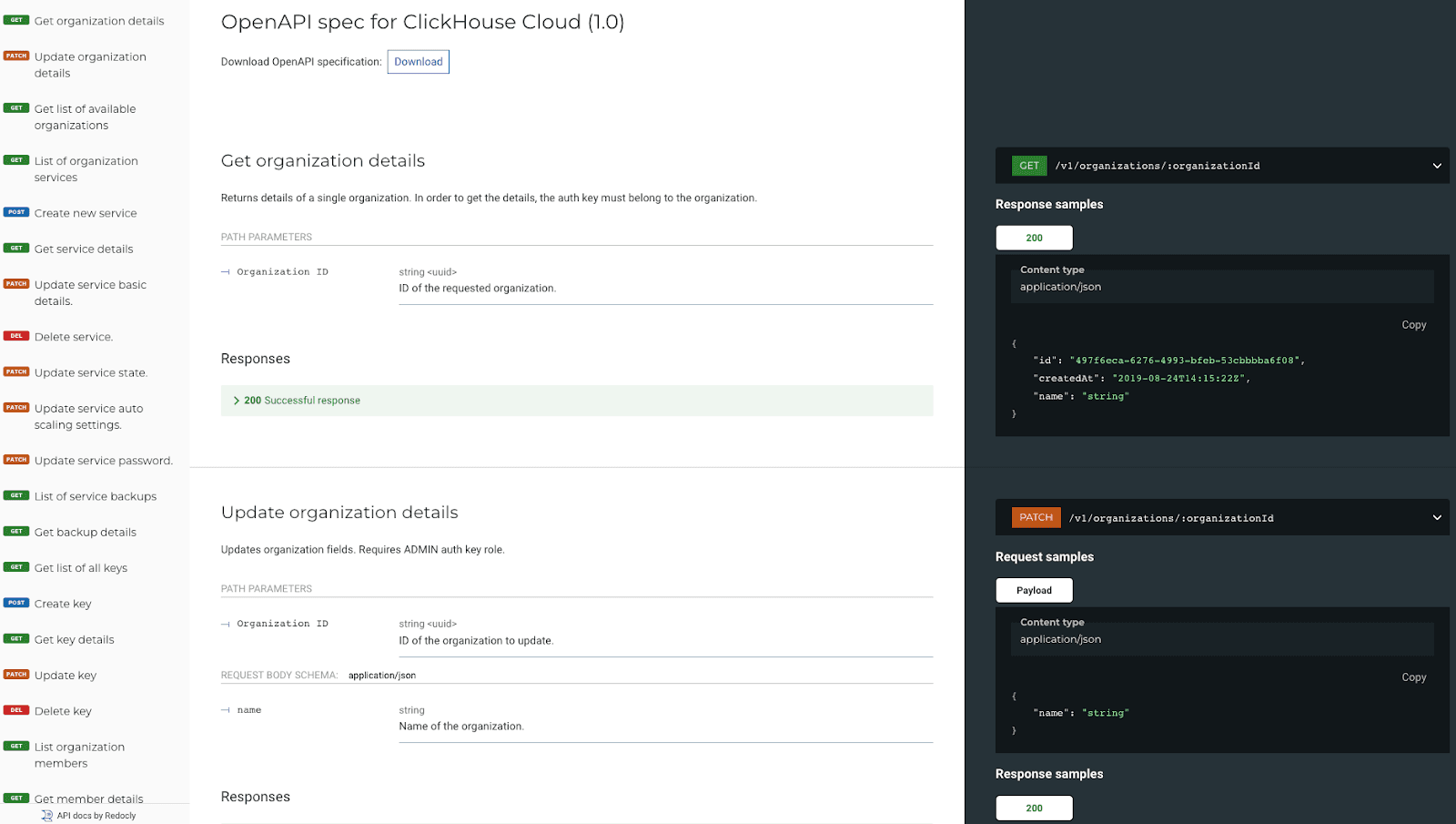Viewport: 1456px width, 824px height.
Task: Click the DEL badge beside Delete key
Action: (x=16, y=710)
